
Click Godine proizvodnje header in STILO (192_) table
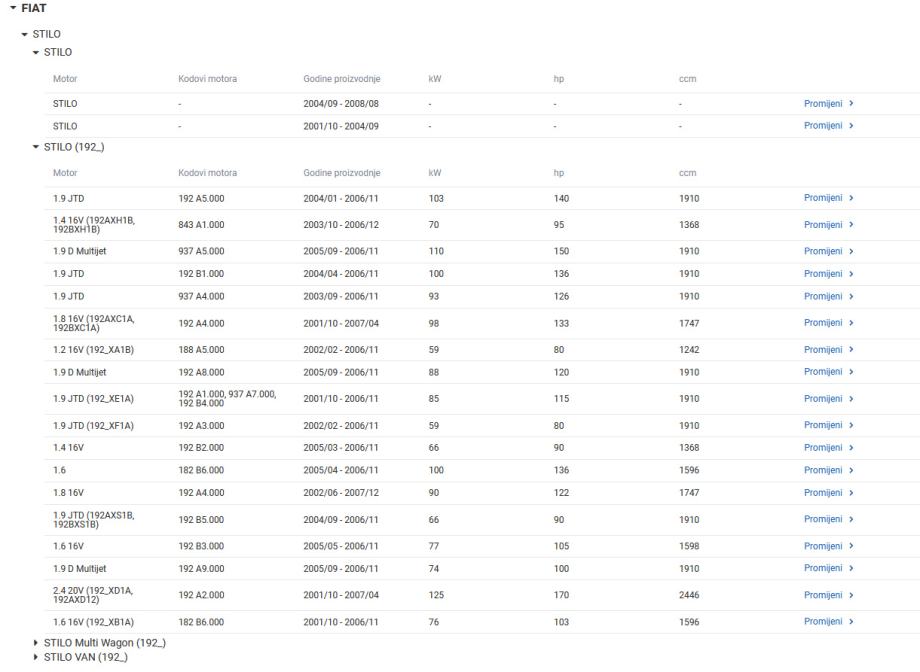(341, 173)
